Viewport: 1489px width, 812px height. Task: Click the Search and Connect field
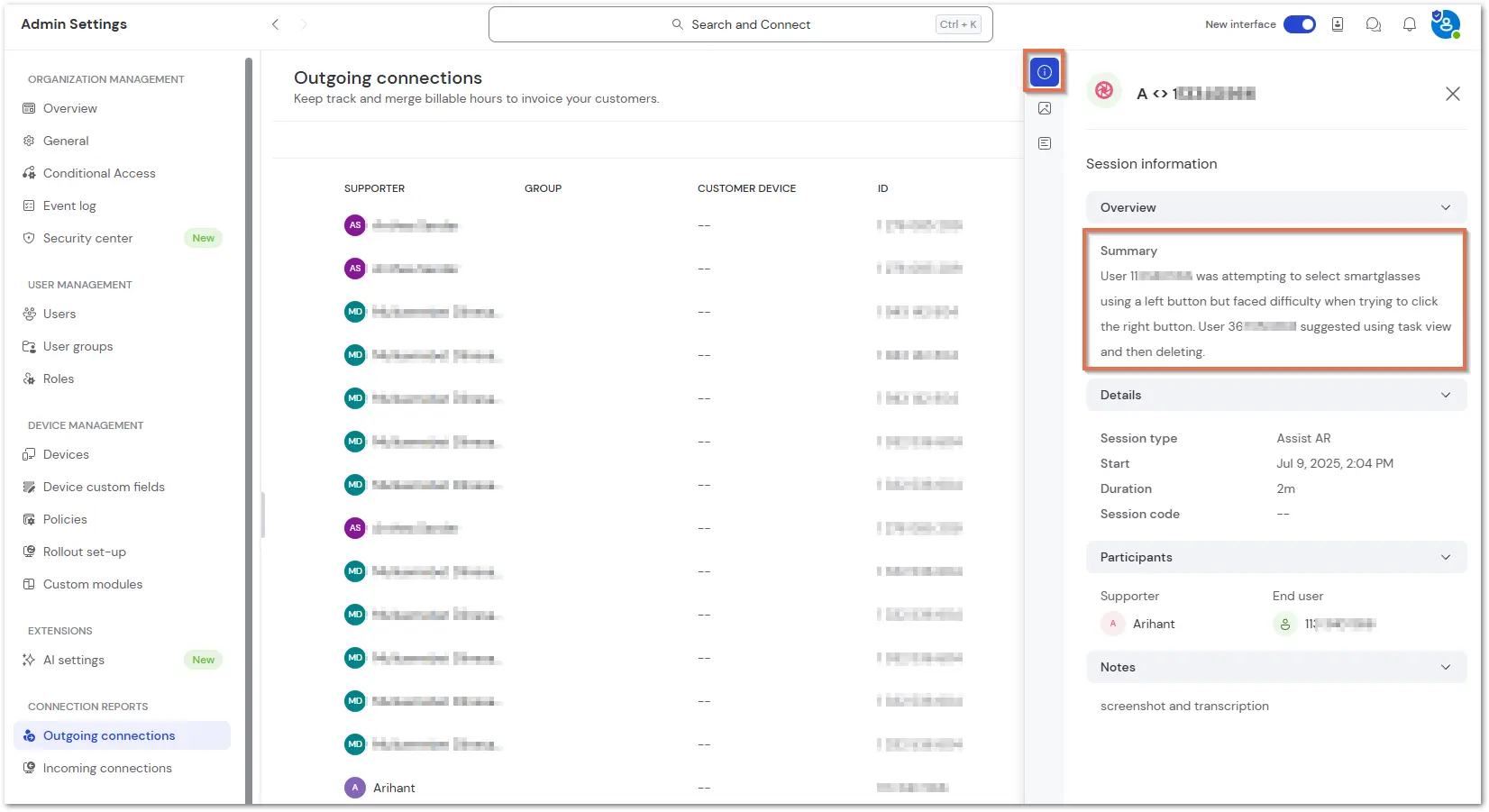tap(741, 24)
